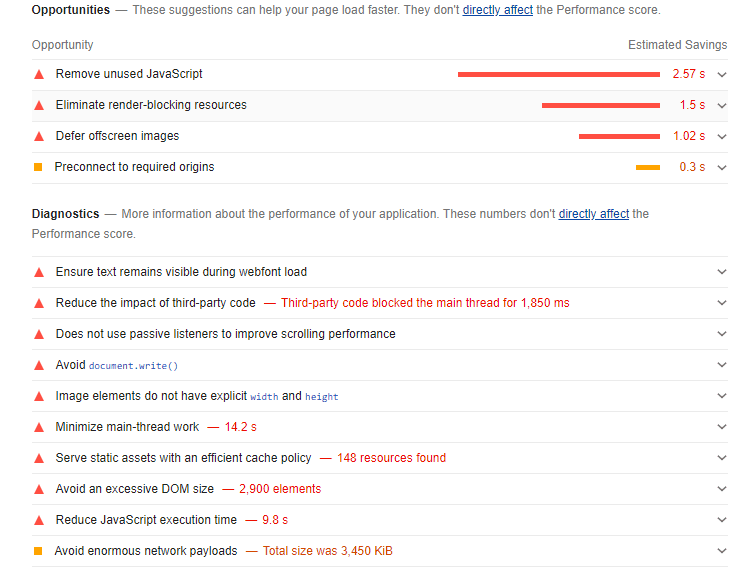Click warning triangle beside Minimize main-thread work
This screenshot has height=572, width=756.
pos(39,427)
